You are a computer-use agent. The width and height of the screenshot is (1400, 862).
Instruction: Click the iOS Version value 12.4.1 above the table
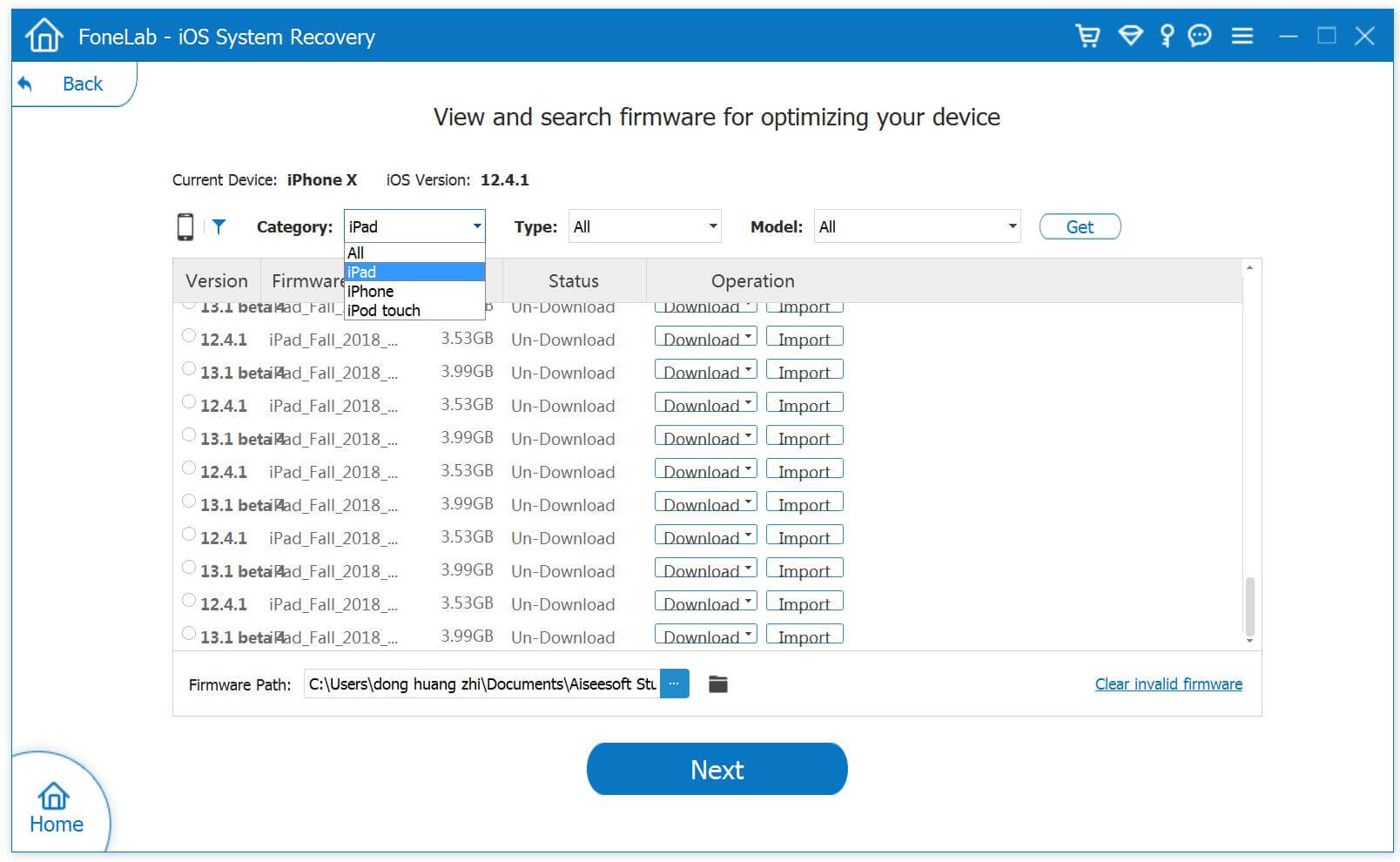click(x=505, y=180)
